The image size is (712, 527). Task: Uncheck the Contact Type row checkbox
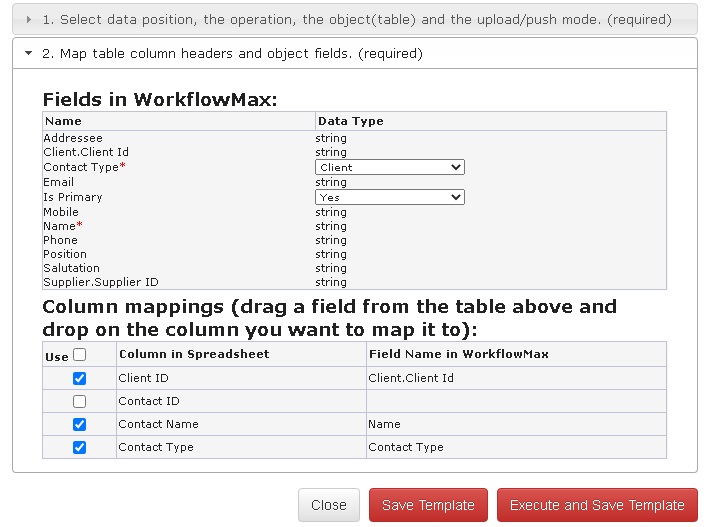(80, 447)
